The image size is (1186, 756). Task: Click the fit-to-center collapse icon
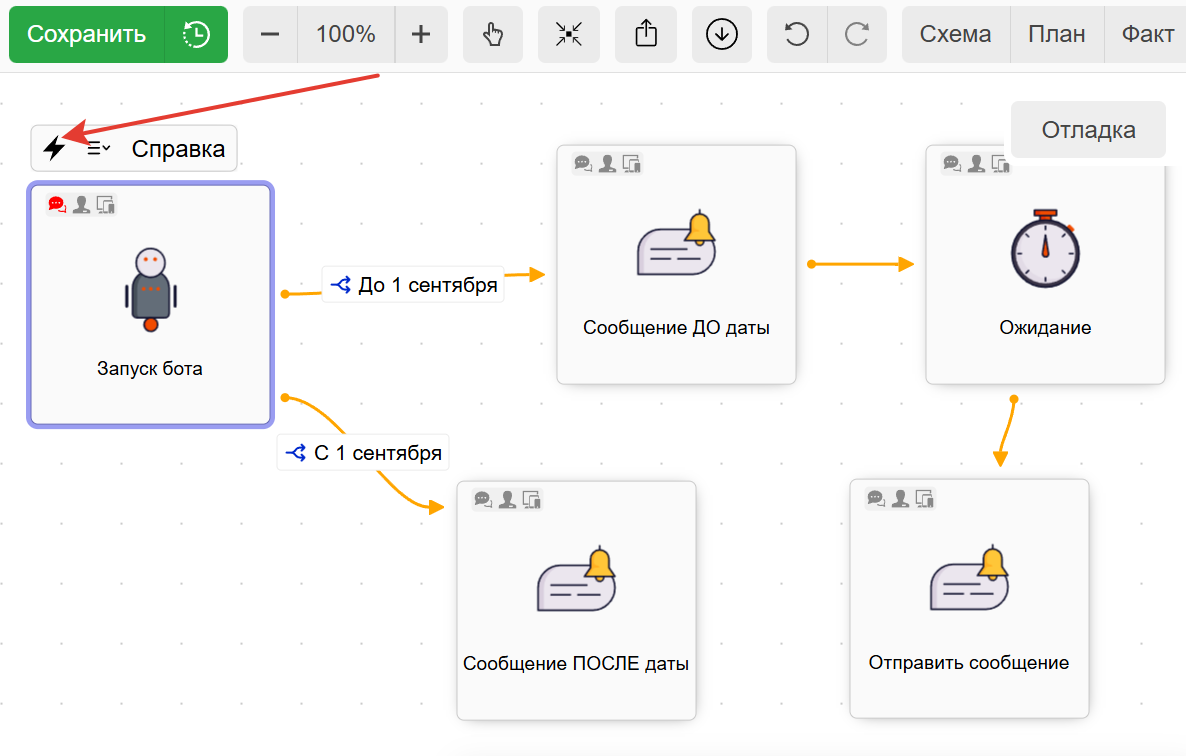pyautogui.click(x=568, y=34)
